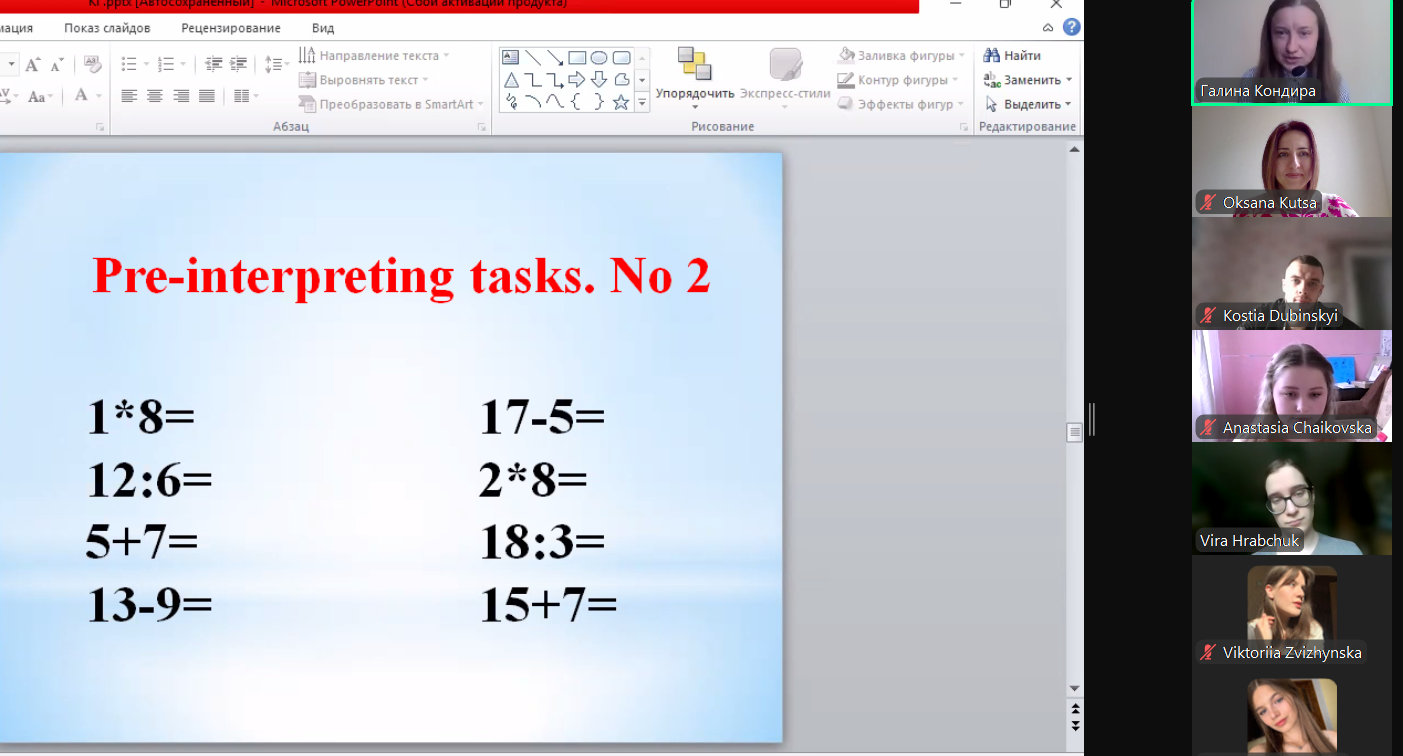The width and height of the screenshot is (1403, 756).
Task: Insert a text box from shapes gallery
Action: coord(510,57)
